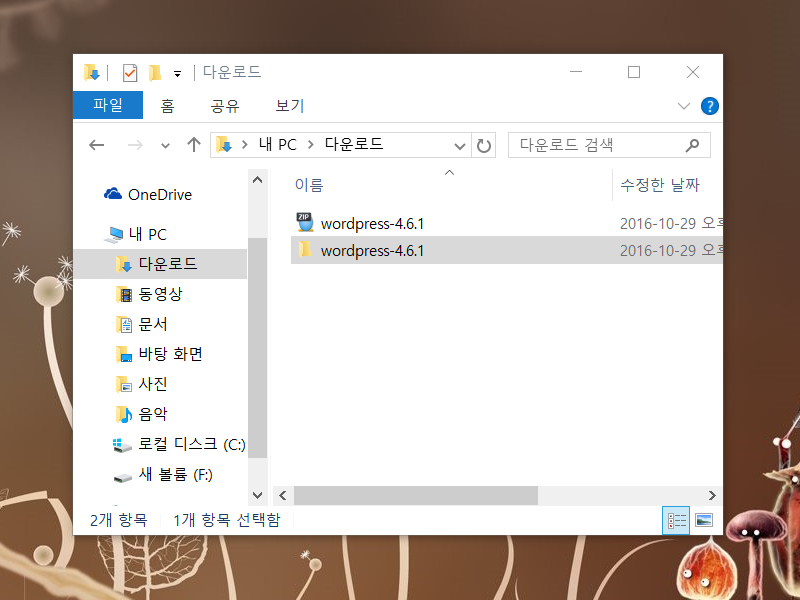Go forward with the right arrow
Image resolution: width=800 pixels, height=600 pixels.
pos(135,145)
